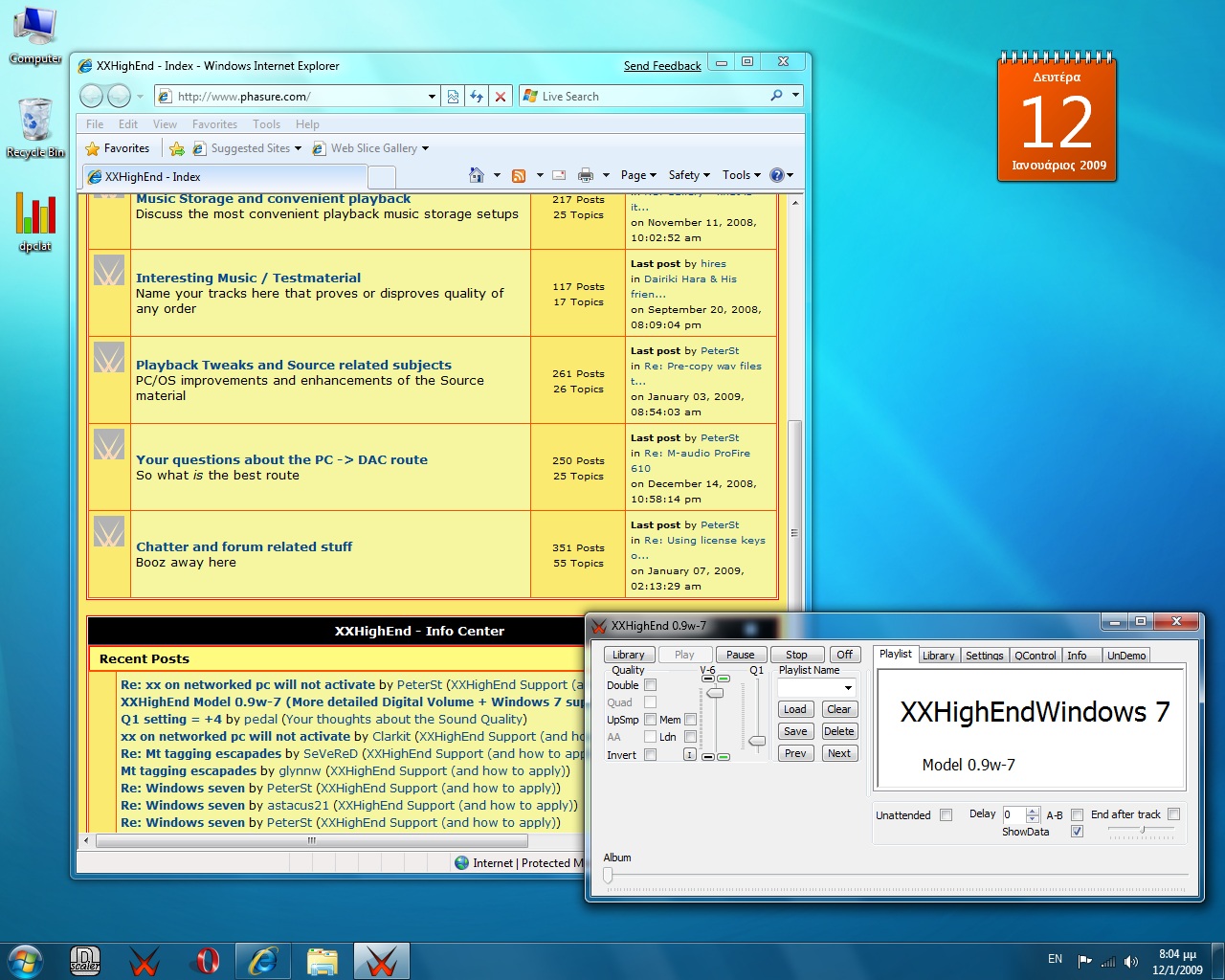
Task: Expand the Suggested Sites dropdown
Action: click(x=298, y=148)
